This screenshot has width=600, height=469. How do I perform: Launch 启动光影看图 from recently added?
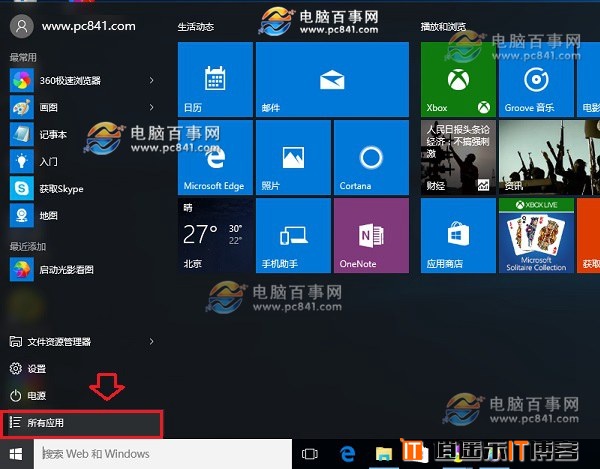[x=22, y=269]
